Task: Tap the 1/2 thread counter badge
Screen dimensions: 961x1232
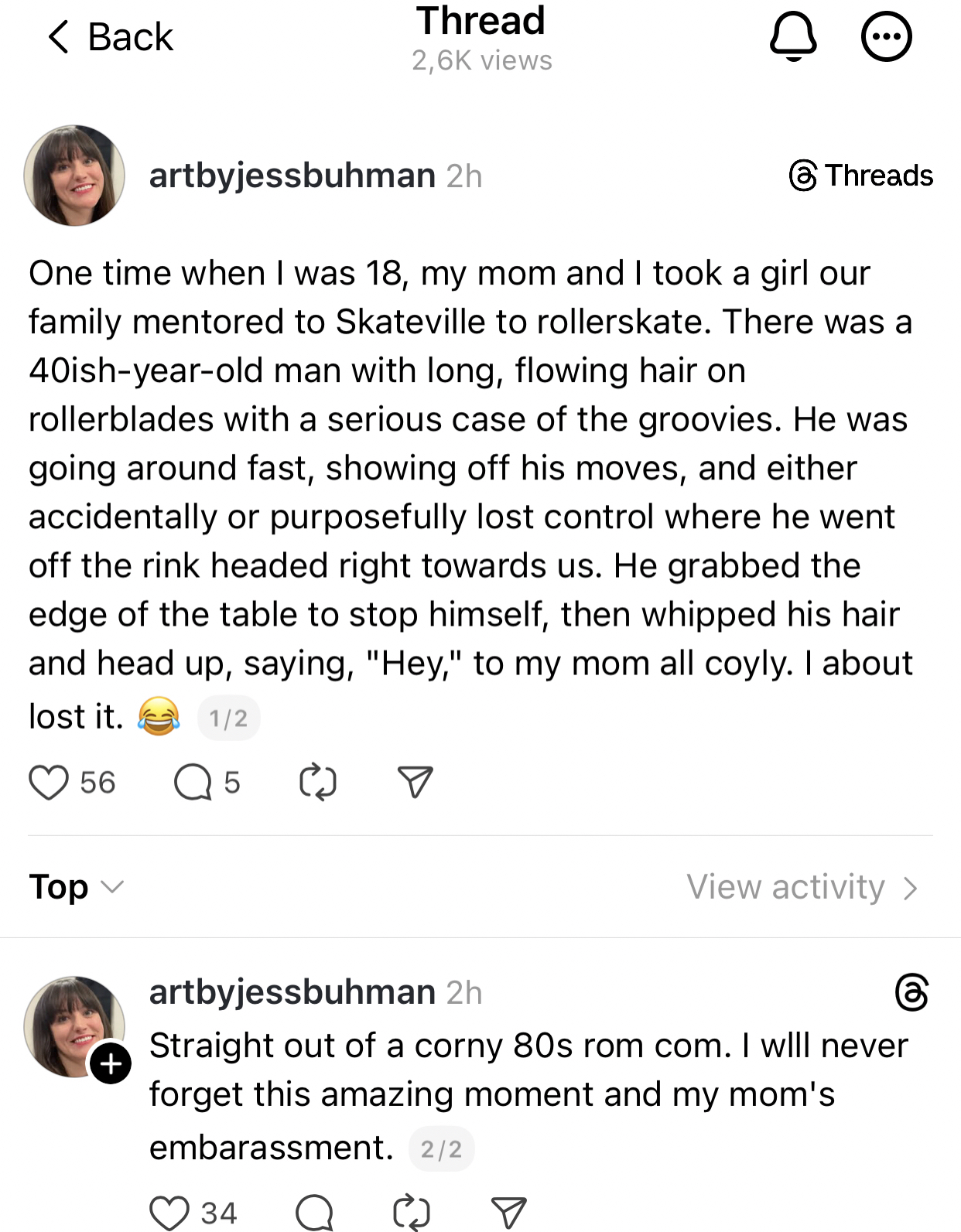Action: [228, 718]
